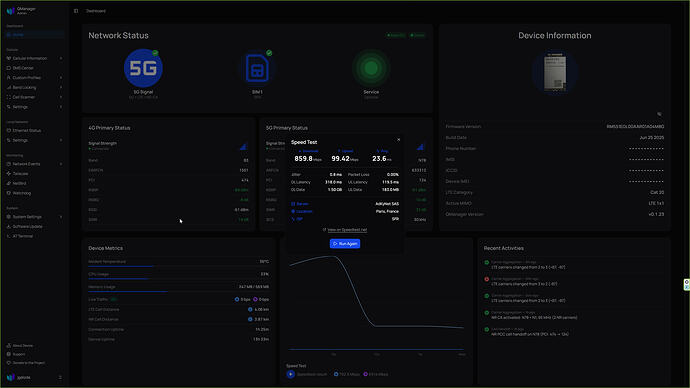Click the Paris, France location value
The width and height of the screenshot is (690, 388).
(387, 211)
